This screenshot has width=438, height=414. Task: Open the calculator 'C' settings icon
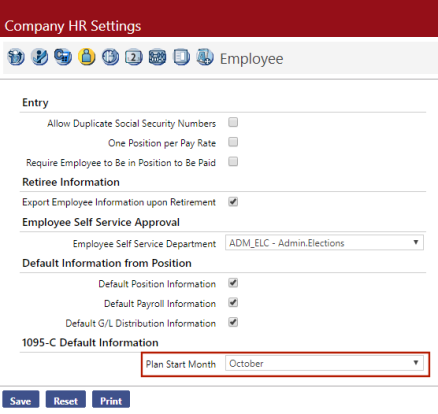(x=63, y=57)
